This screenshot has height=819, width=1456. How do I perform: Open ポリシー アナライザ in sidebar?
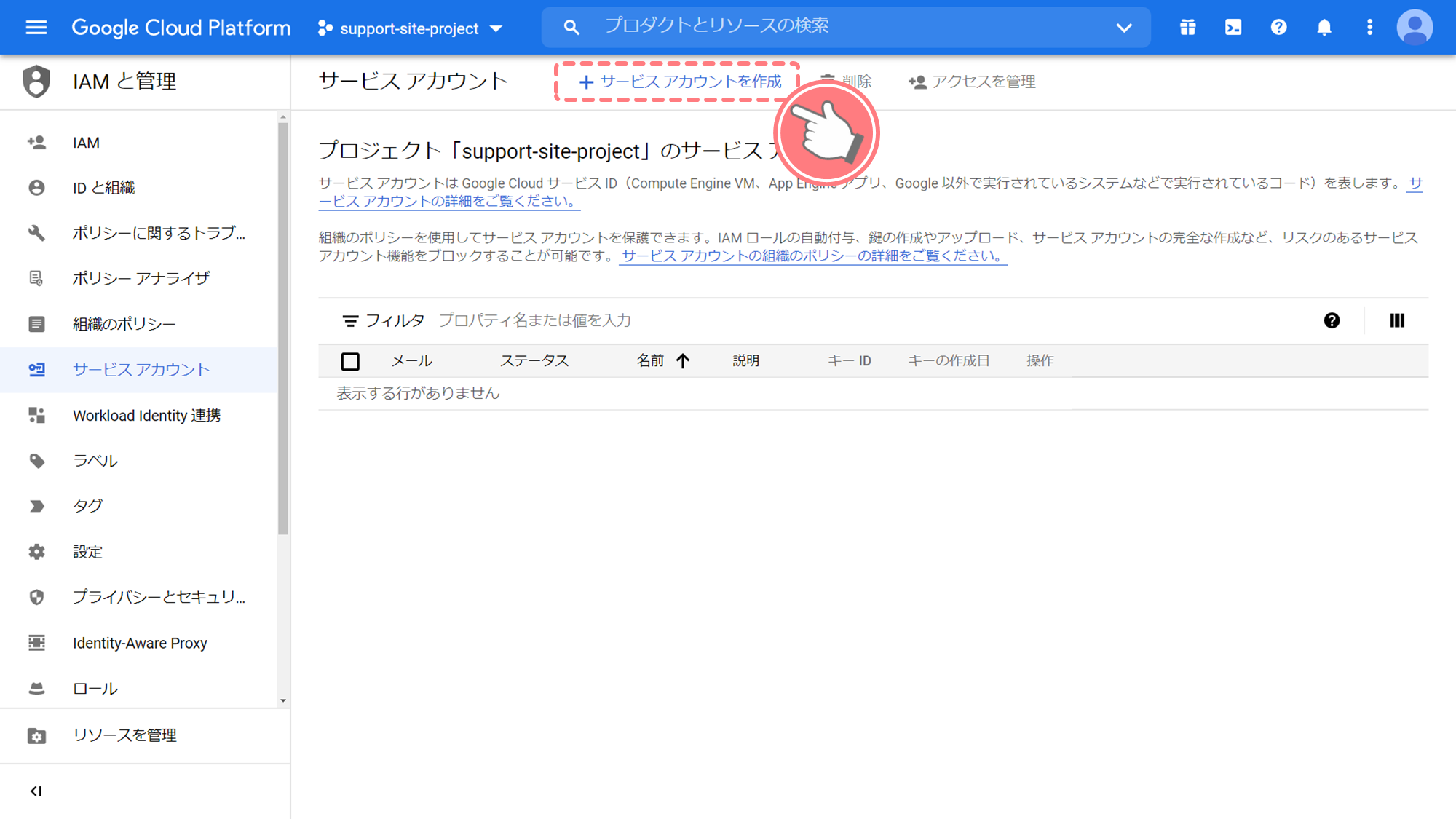[138, 278]
